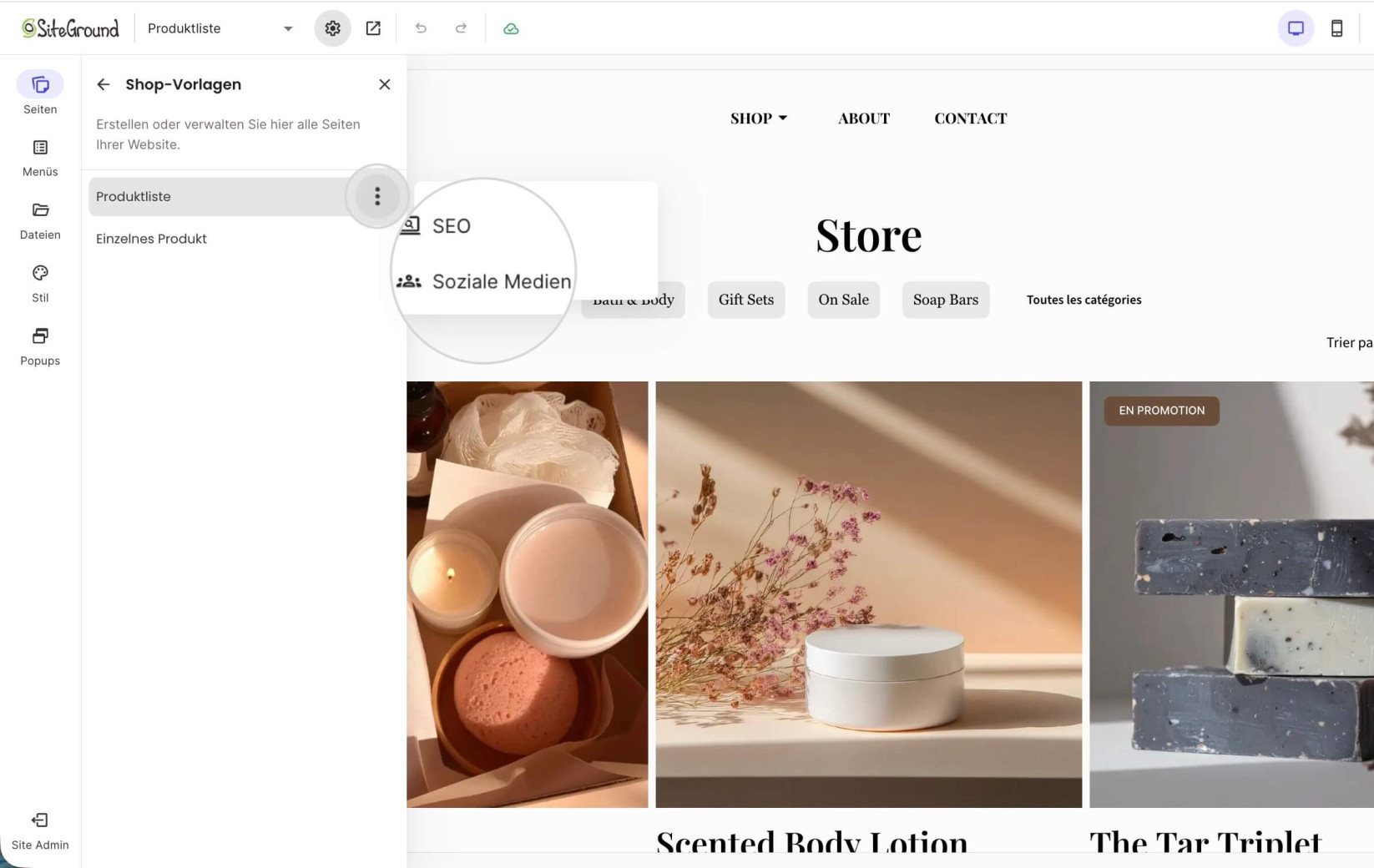
Task: Open site preview in new tab
Action: pyautogui.click(x=373, y=28)
